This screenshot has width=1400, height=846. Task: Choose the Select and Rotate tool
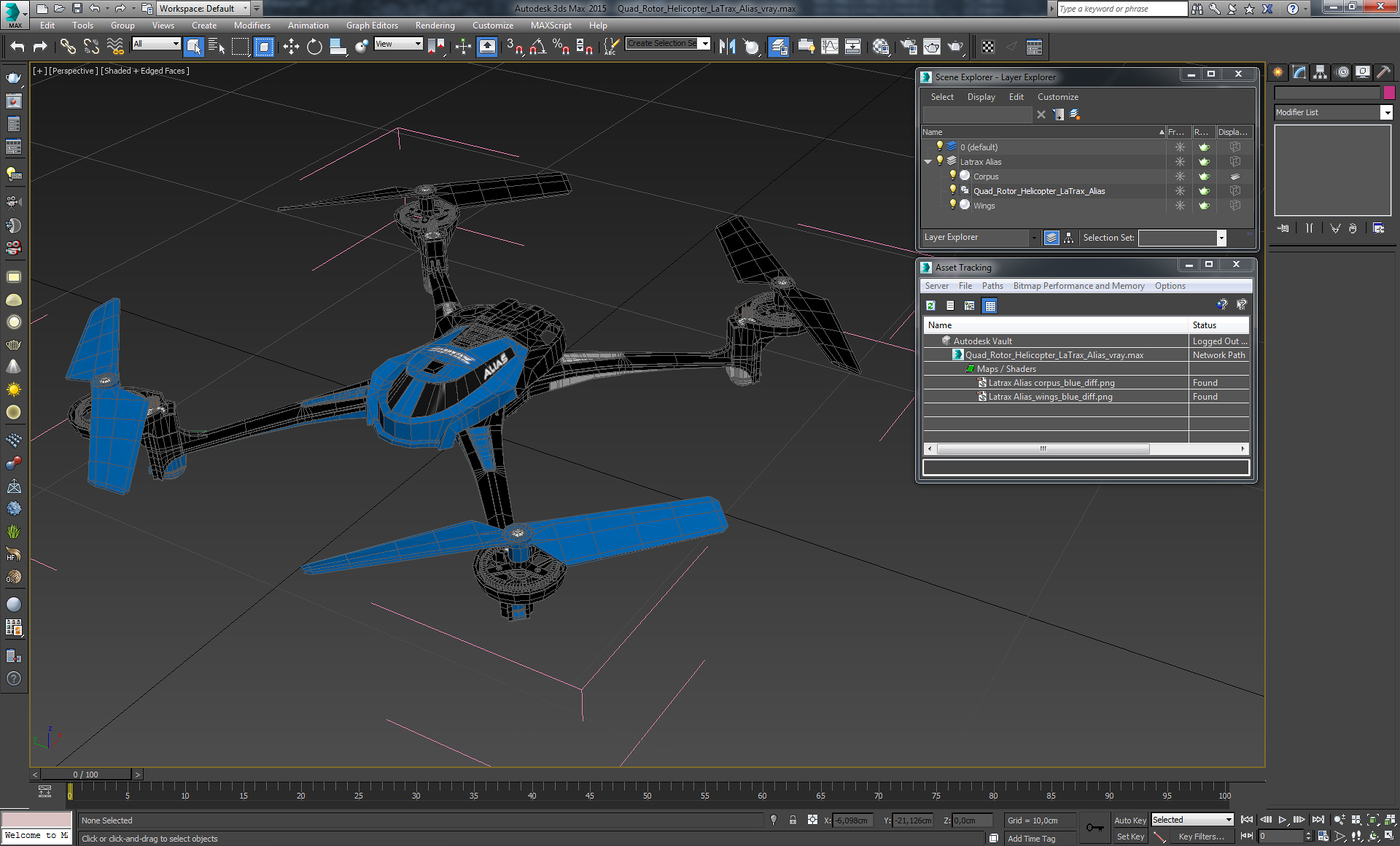[314, 47]
